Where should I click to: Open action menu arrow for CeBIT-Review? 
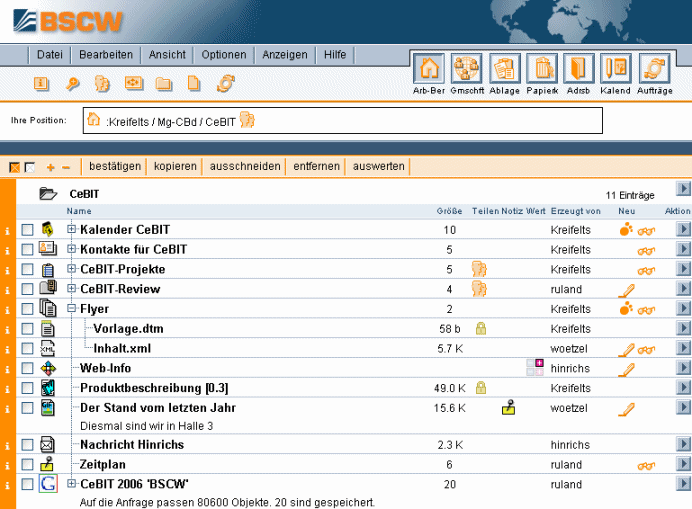point(683,289)
